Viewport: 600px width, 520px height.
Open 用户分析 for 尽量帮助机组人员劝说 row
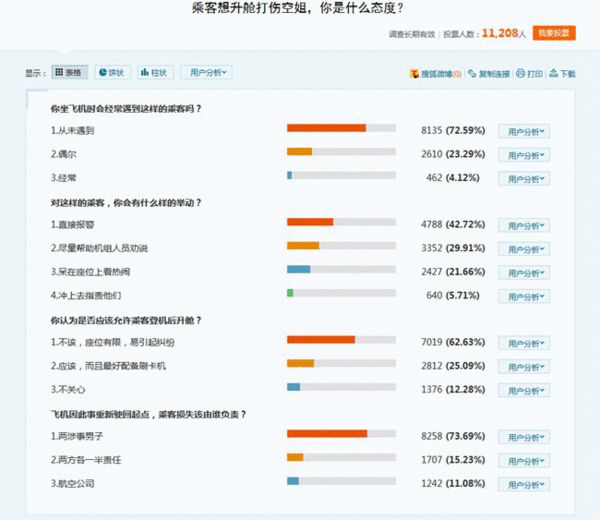524,249
